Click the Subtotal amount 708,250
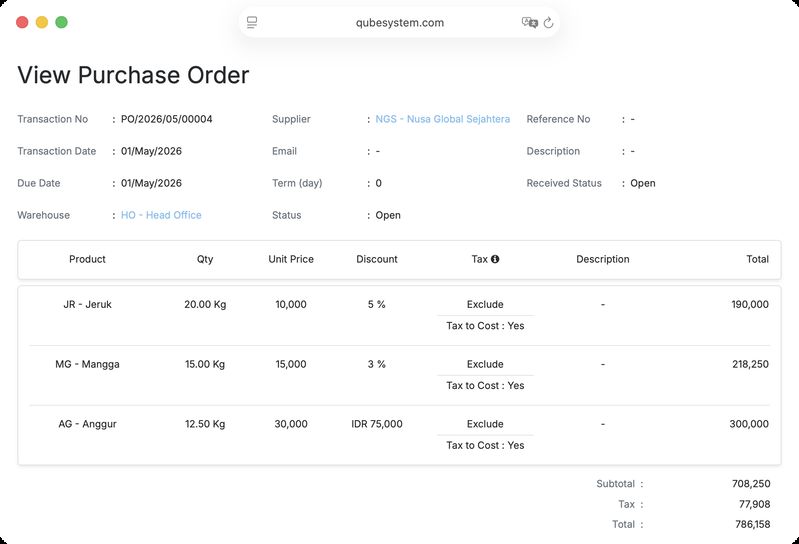The width and height of the screenshot is (799, 544). coord(751,483)
